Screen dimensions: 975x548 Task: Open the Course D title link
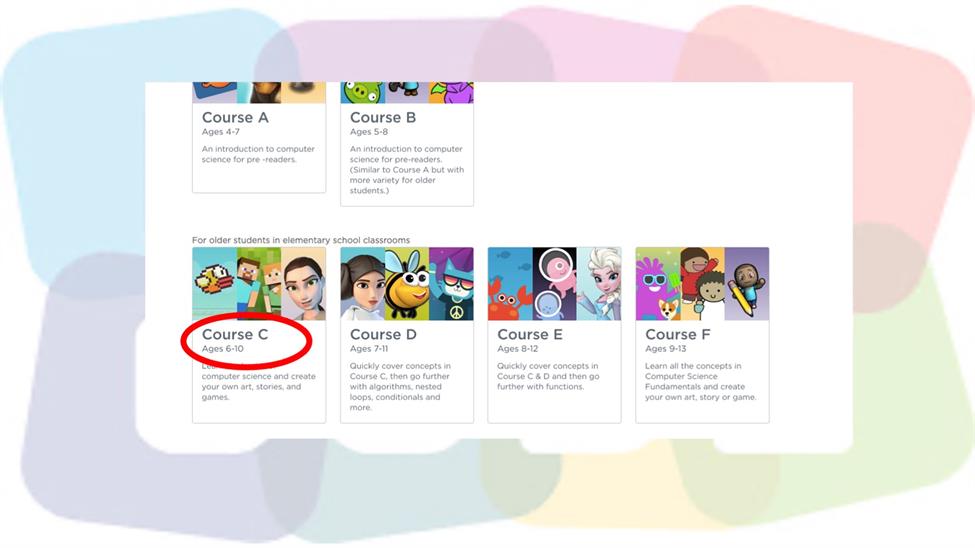pyautogui.click(x=383, y=335)
